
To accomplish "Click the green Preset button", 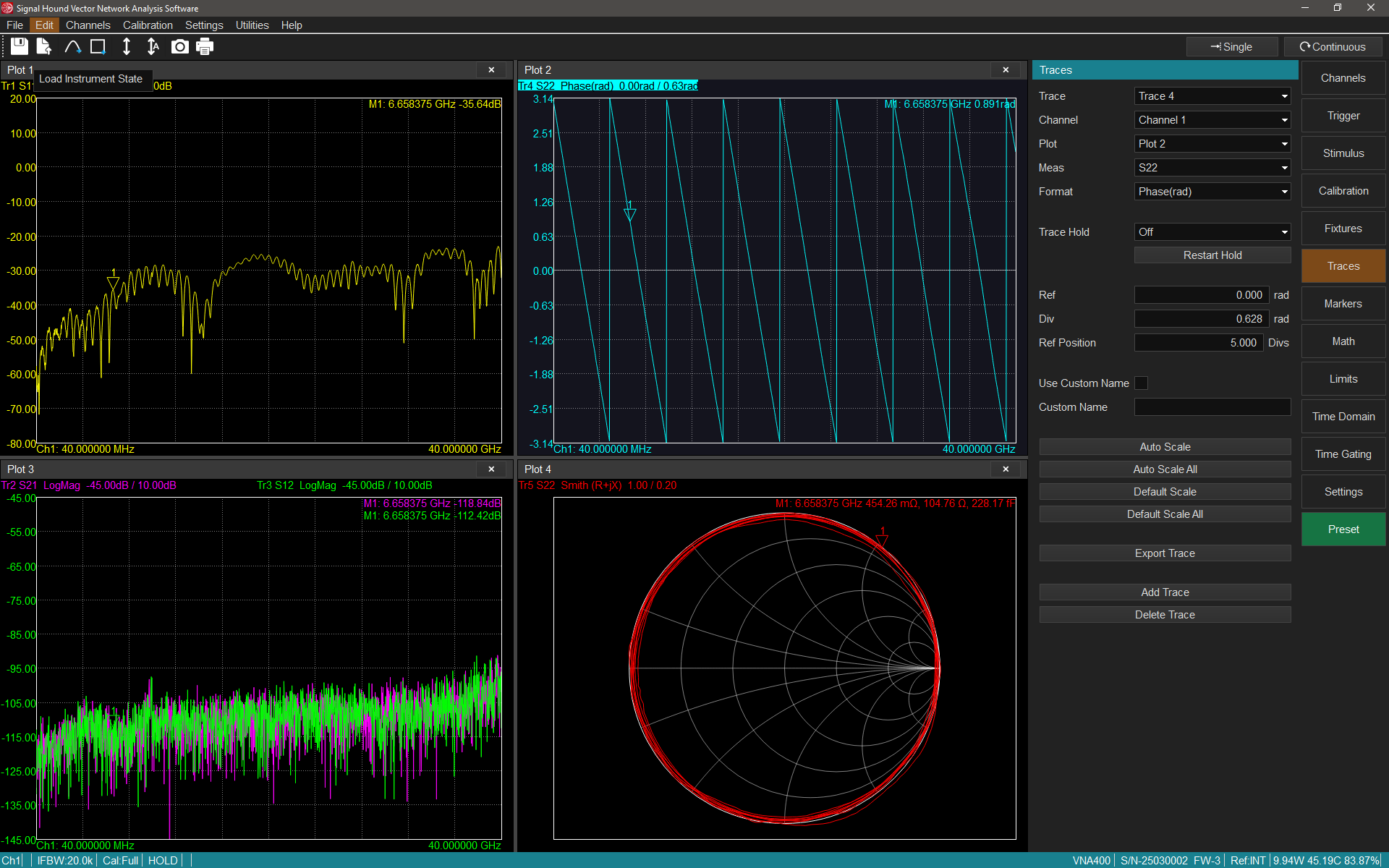I will 1343,529.
